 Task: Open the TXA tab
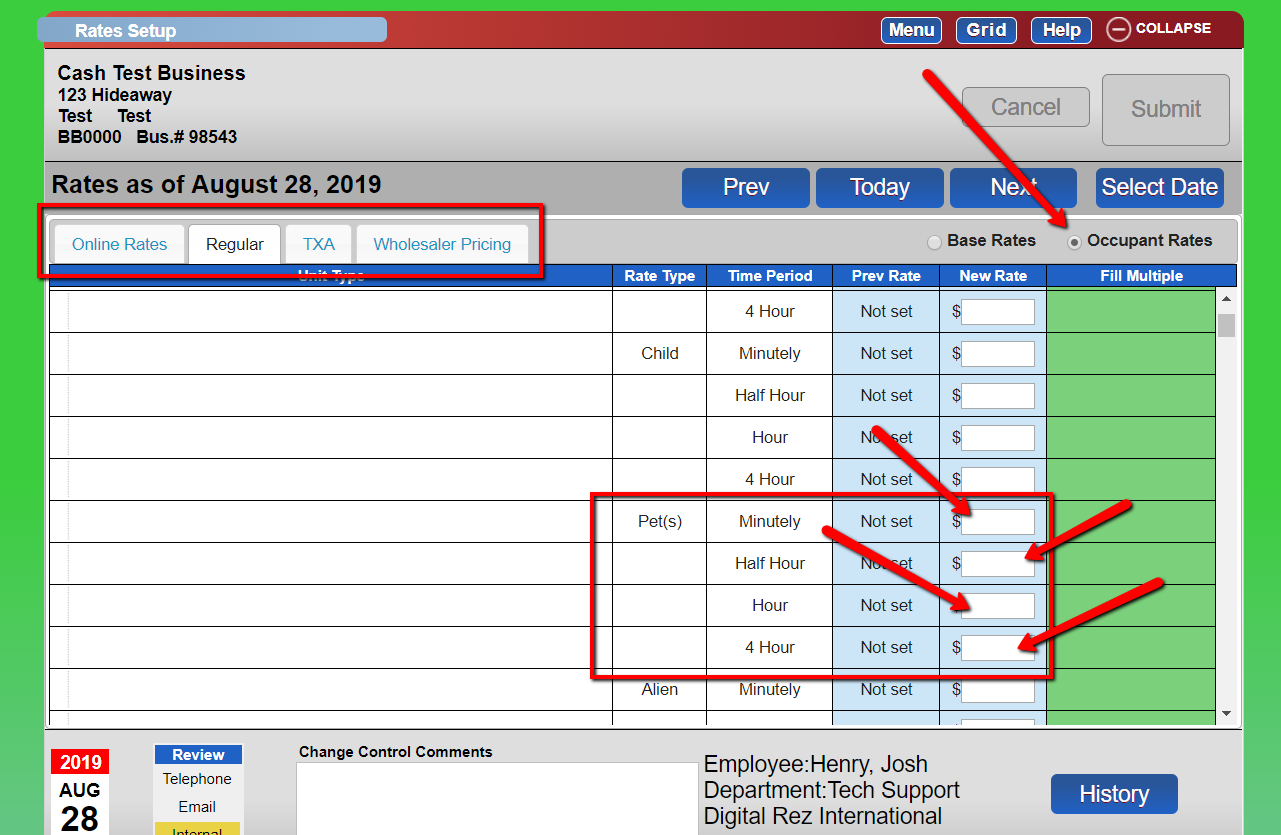pyautogui.click(x=319, y=244)
